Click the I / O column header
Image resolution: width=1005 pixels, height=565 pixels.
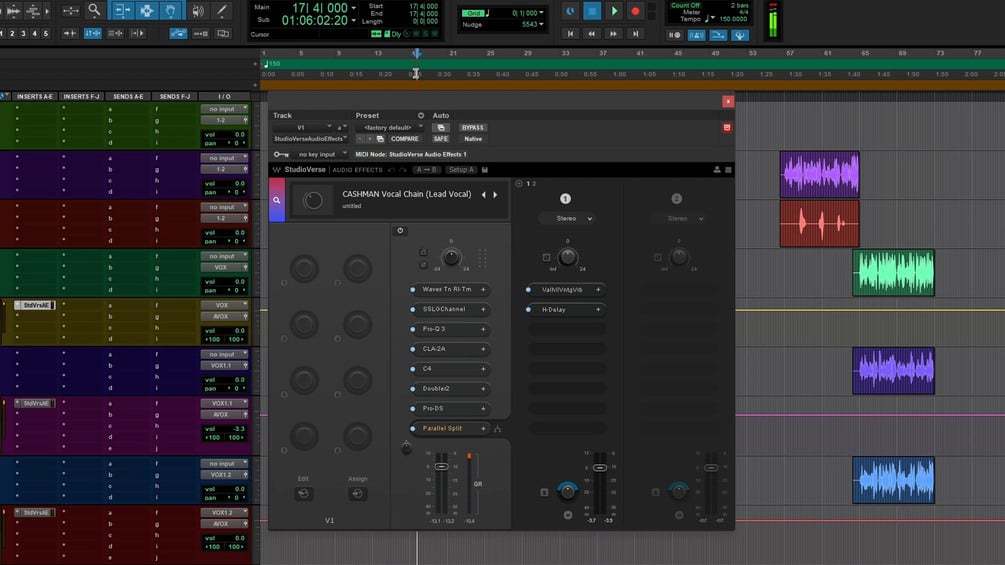(224, 96)
